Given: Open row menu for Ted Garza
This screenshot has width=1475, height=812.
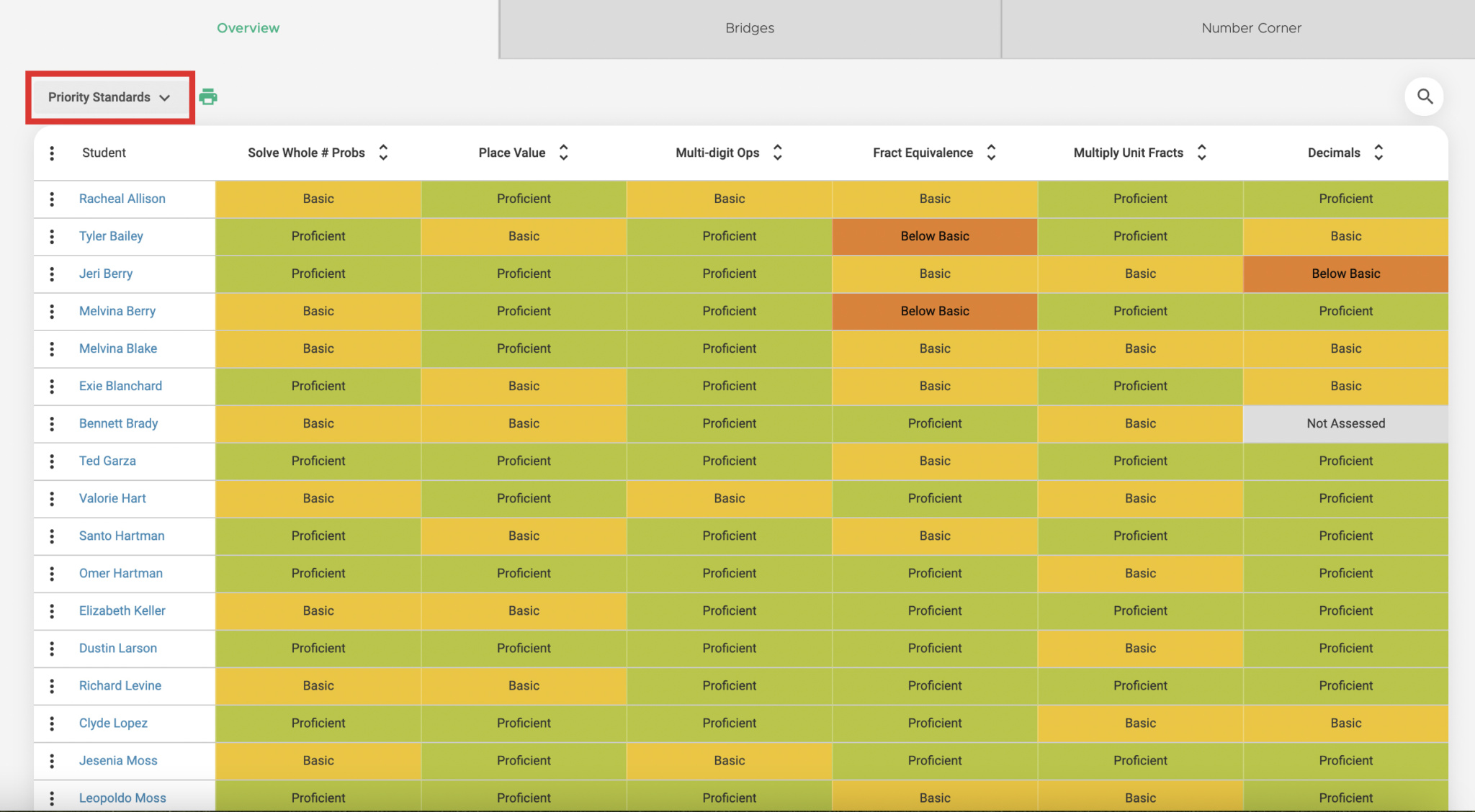Looking at the screenshot, I should 52,461.
